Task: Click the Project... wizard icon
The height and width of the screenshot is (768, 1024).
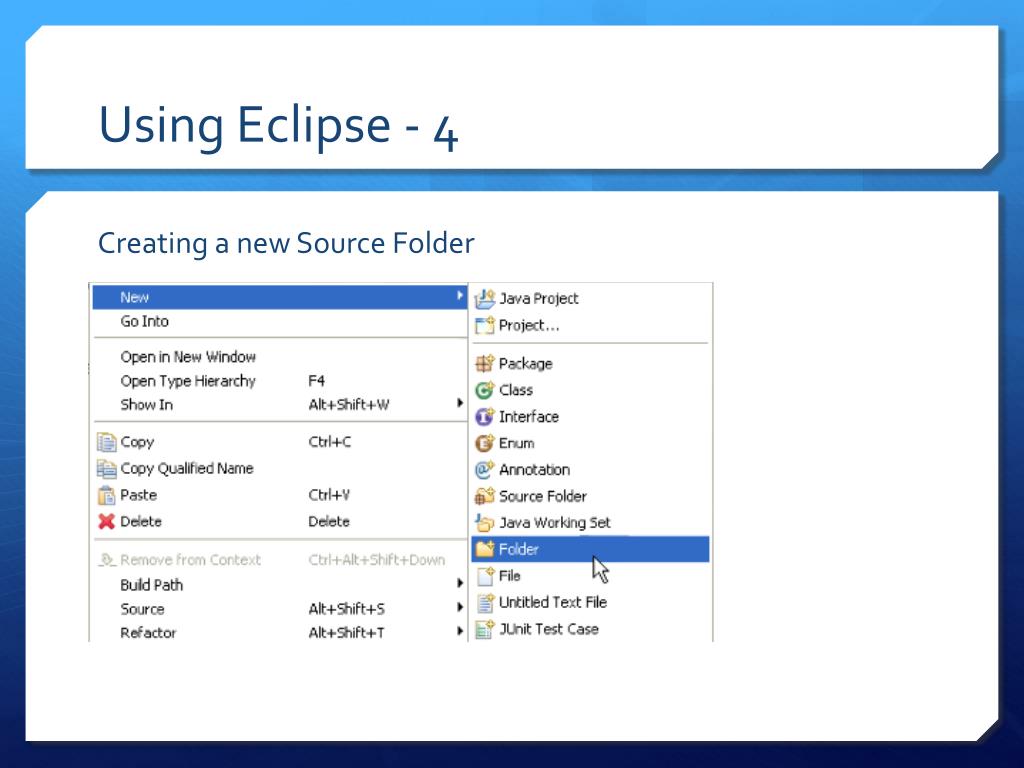Action: (485, 325)
